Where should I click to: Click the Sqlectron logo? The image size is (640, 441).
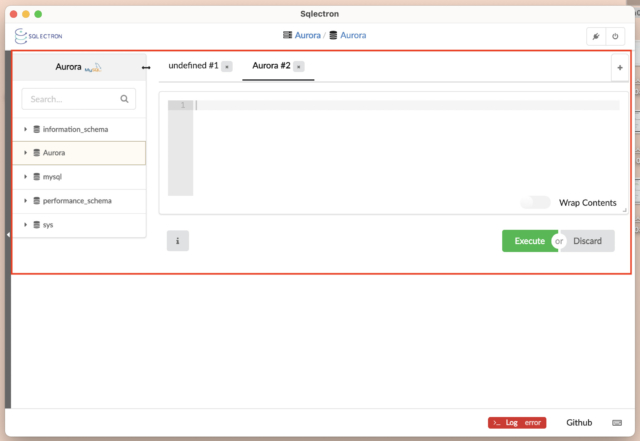[x=38, y=36]
